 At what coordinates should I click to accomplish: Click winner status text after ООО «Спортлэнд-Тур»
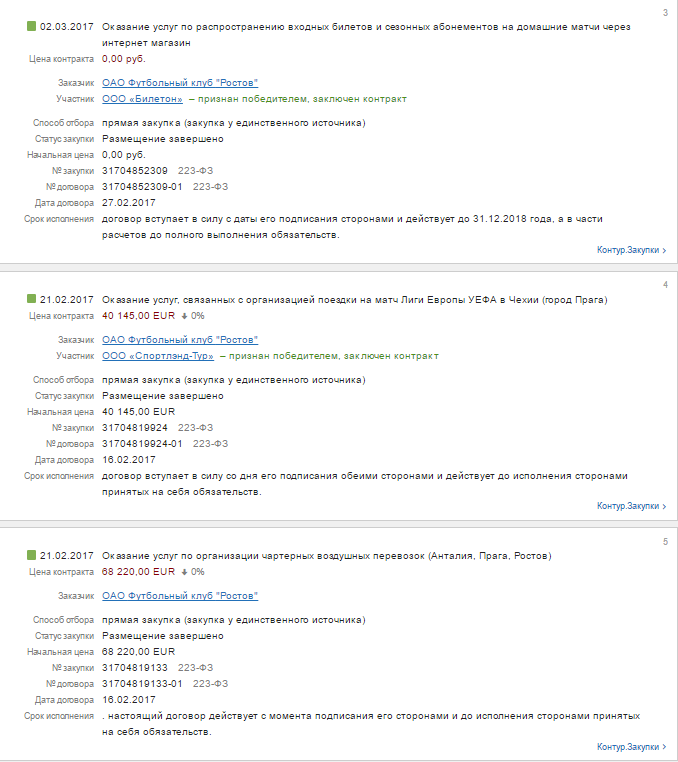pos(329,356)
